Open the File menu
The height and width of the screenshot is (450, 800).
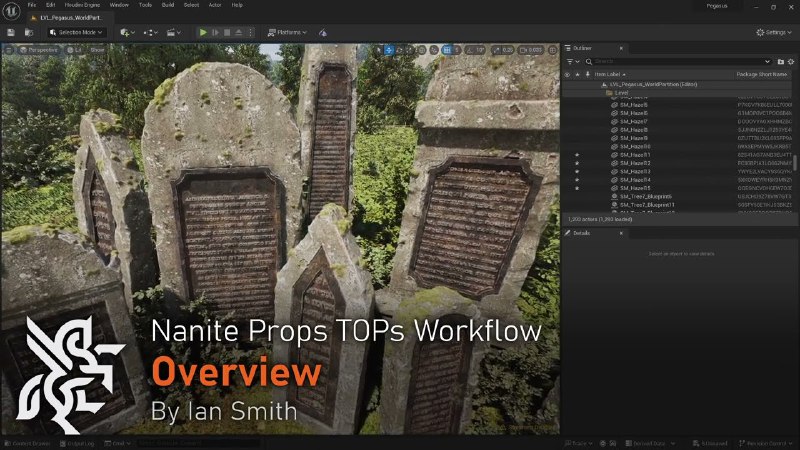point(32,5)
